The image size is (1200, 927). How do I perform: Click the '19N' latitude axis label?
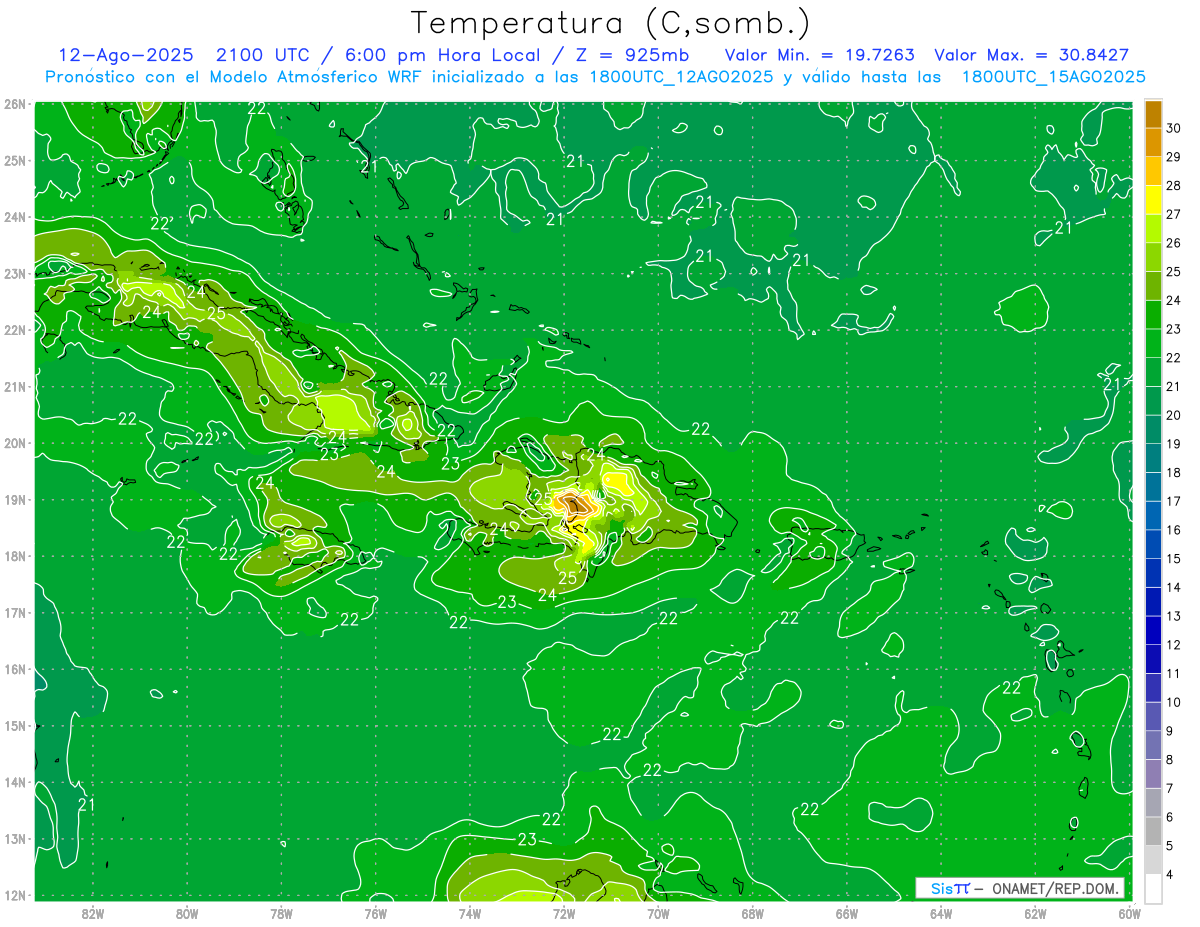point(15,500)
